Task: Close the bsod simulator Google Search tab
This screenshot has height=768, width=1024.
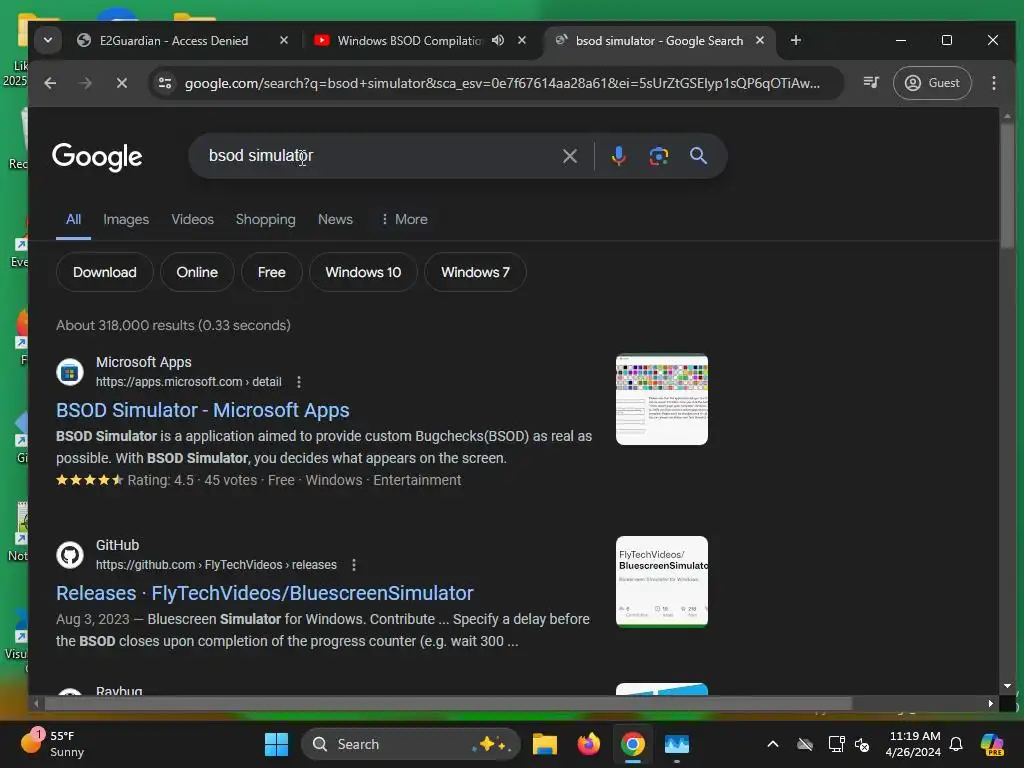Action: click(x=760, y=40)
